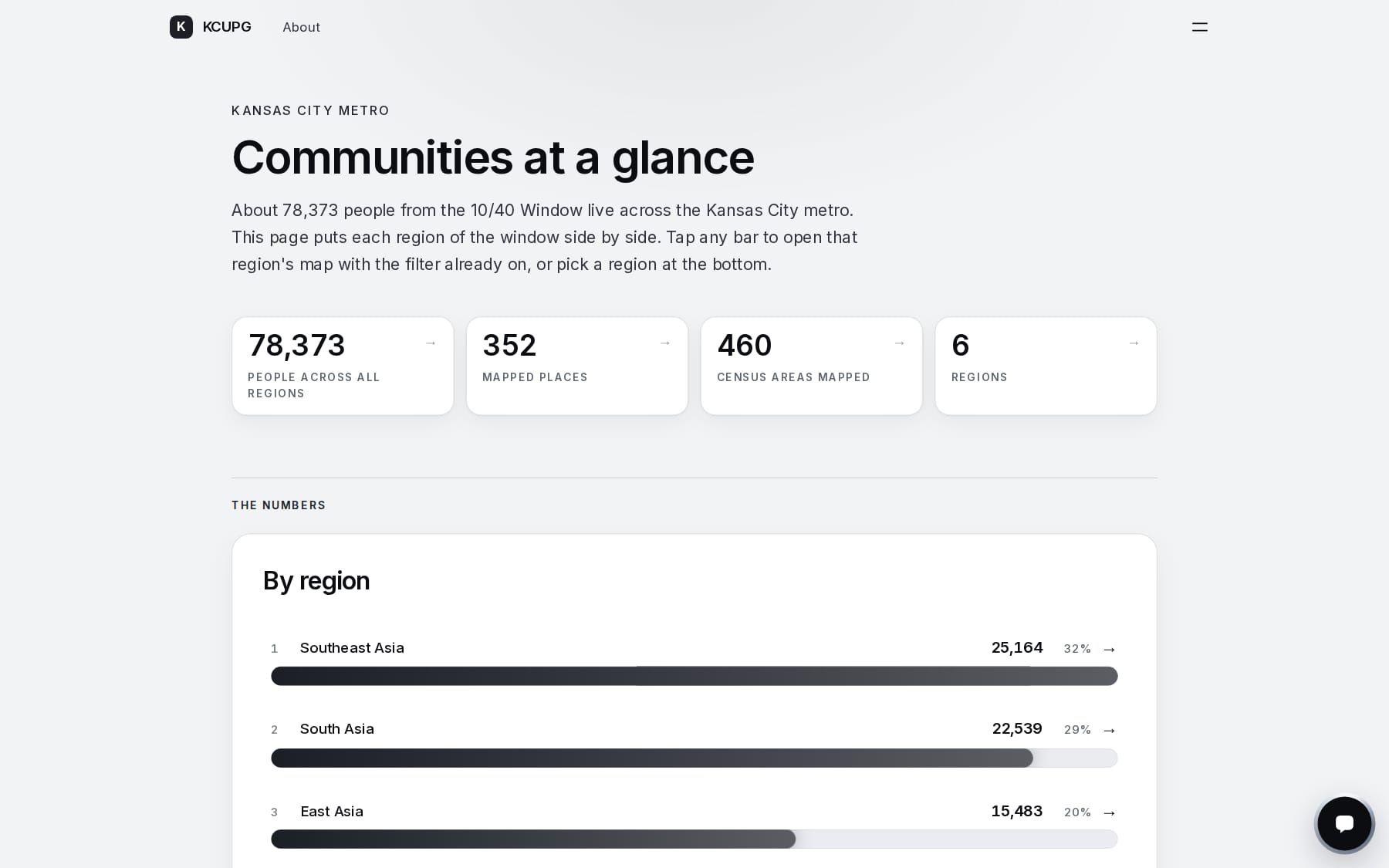Click the 20% East Asia share
This screenshot has width=1389, height=868.
coord(1077,812)
